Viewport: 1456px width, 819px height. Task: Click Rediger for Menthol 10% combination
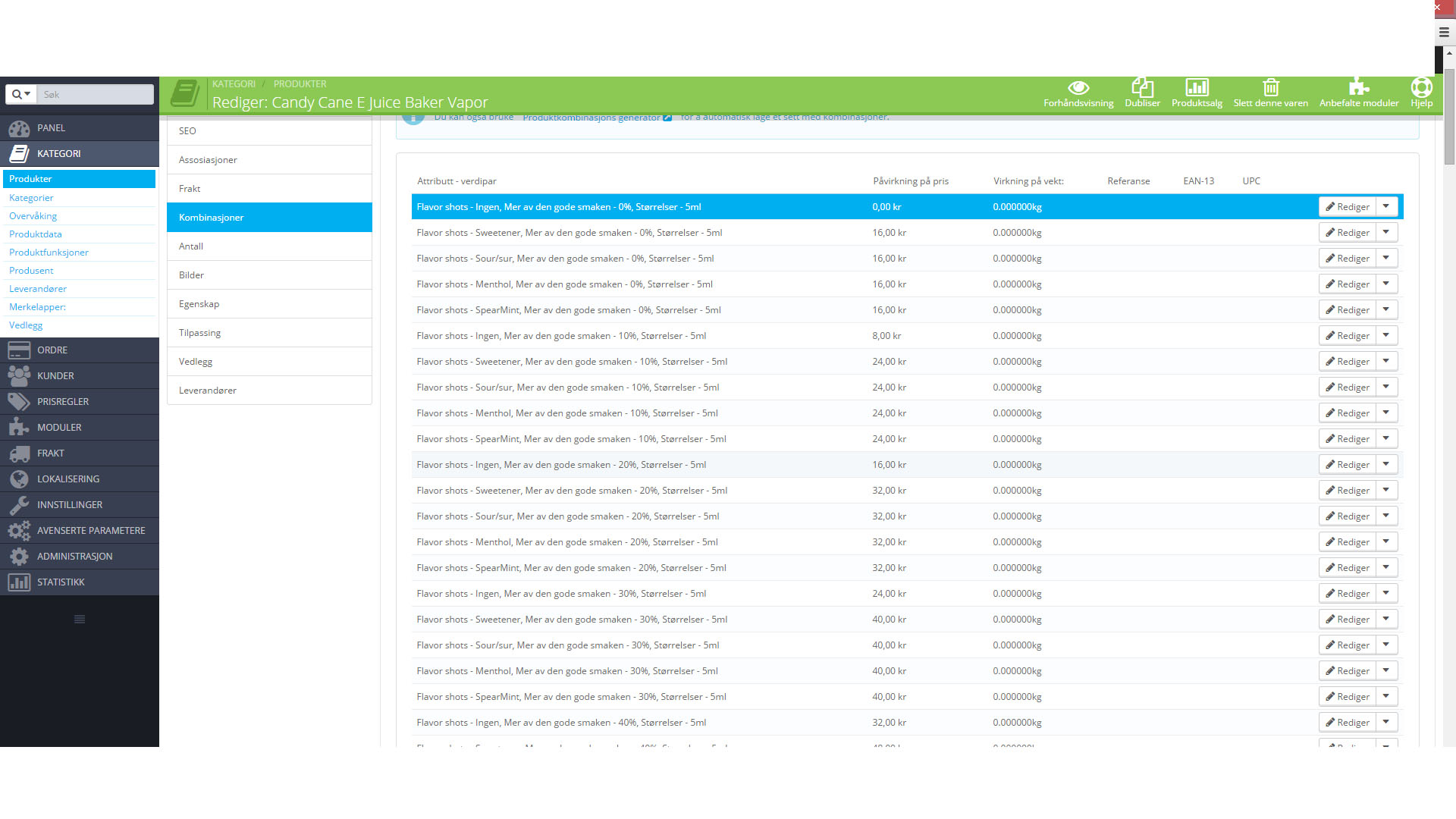1347,413
